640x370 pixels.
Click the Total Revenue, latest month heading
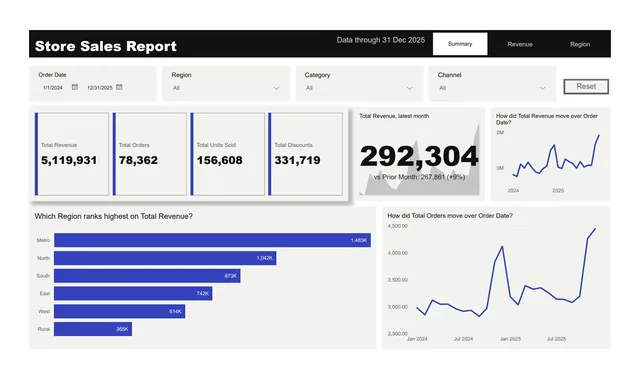394,116
